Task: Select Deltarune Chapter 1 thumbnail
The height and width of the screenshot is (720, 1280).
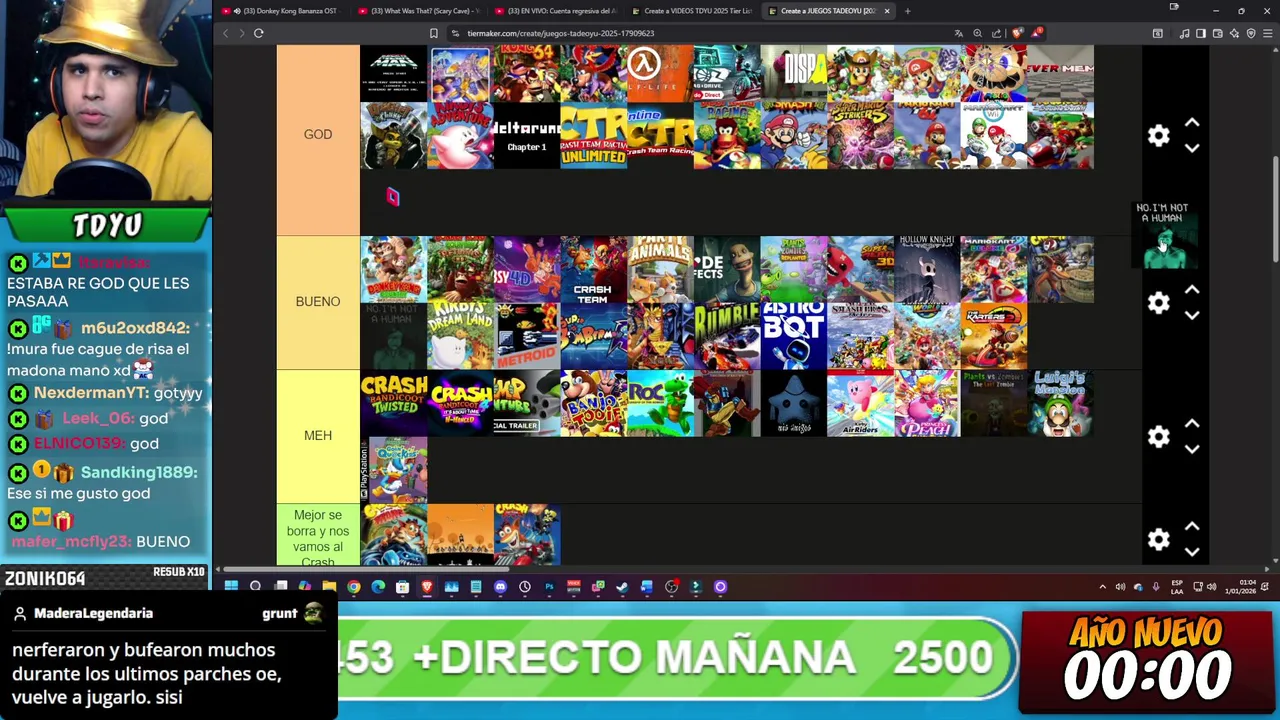Action: click(x=527, y=136)
